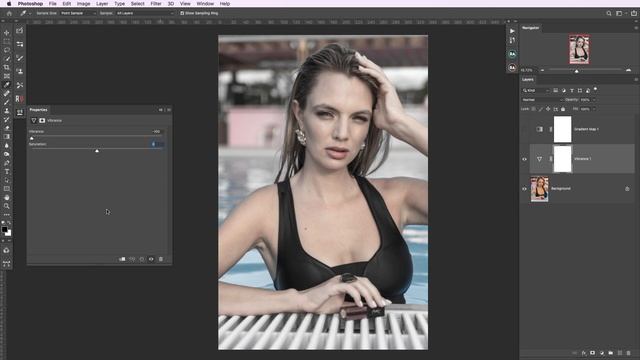Toggle Show Sampling Ring checkbox
Screen dimensions: 640x360
182,13
